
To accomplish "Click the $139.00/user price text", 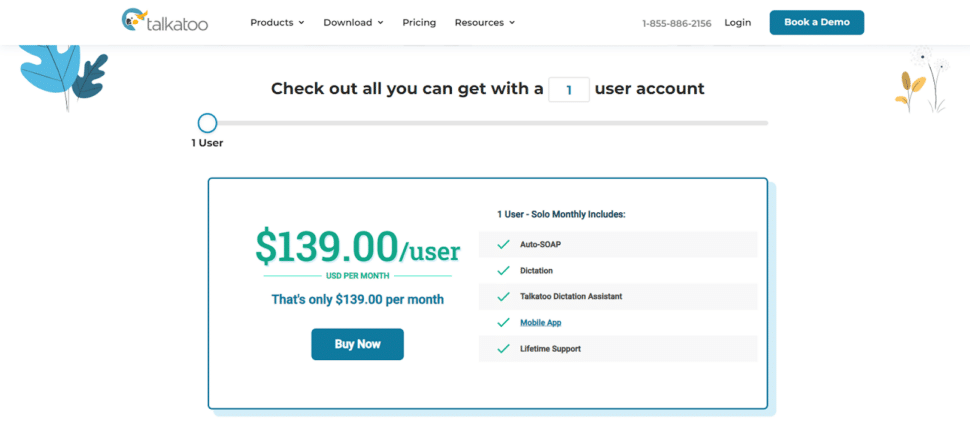I will point(357,244).
